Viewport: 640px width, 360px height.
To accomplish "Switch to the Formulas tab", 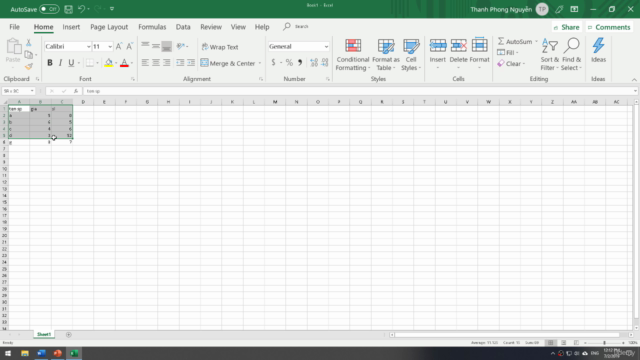I will tap(152, 27).
